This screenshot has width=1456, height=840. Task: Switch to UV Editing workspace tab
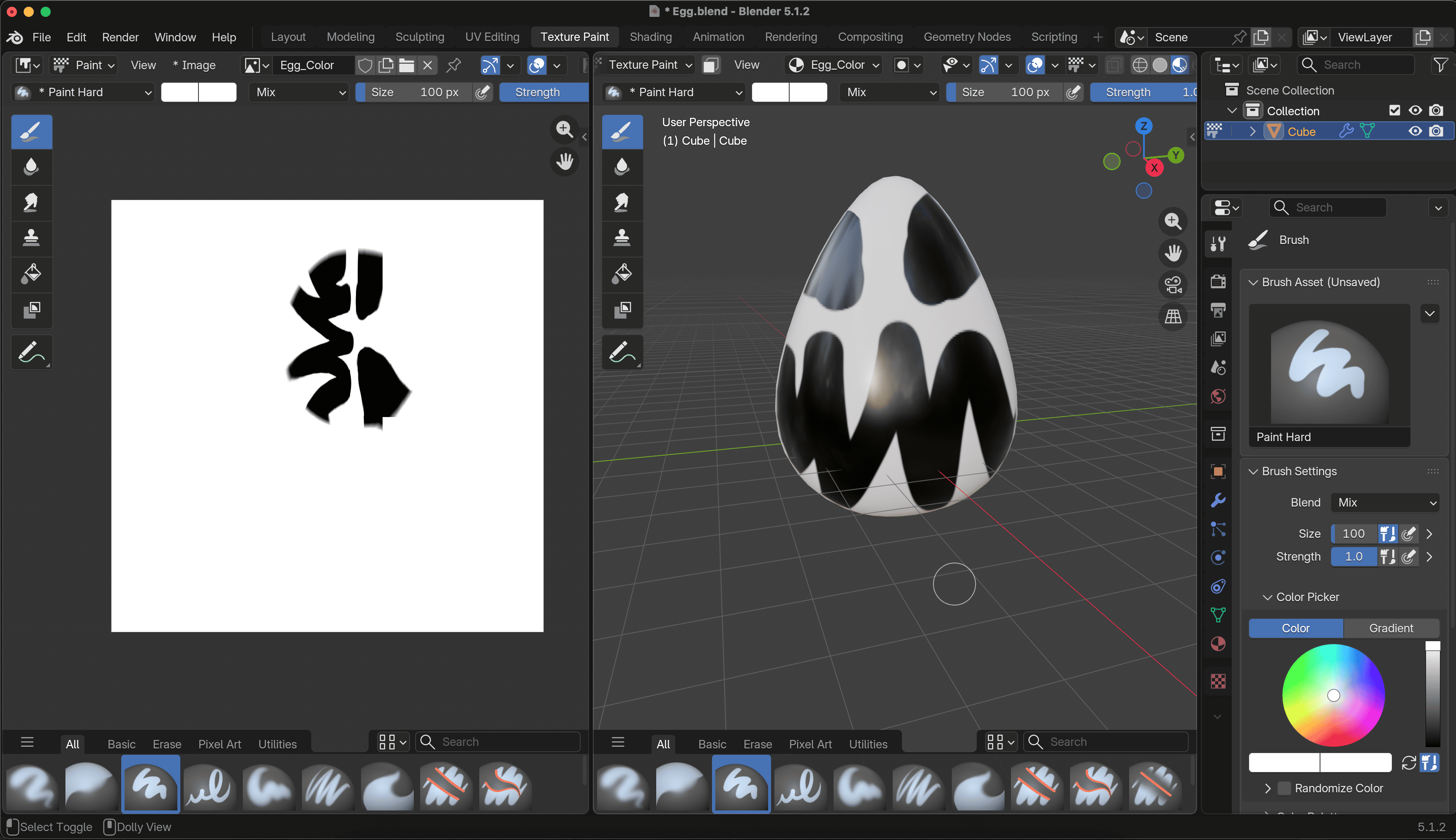coord(492,37)
